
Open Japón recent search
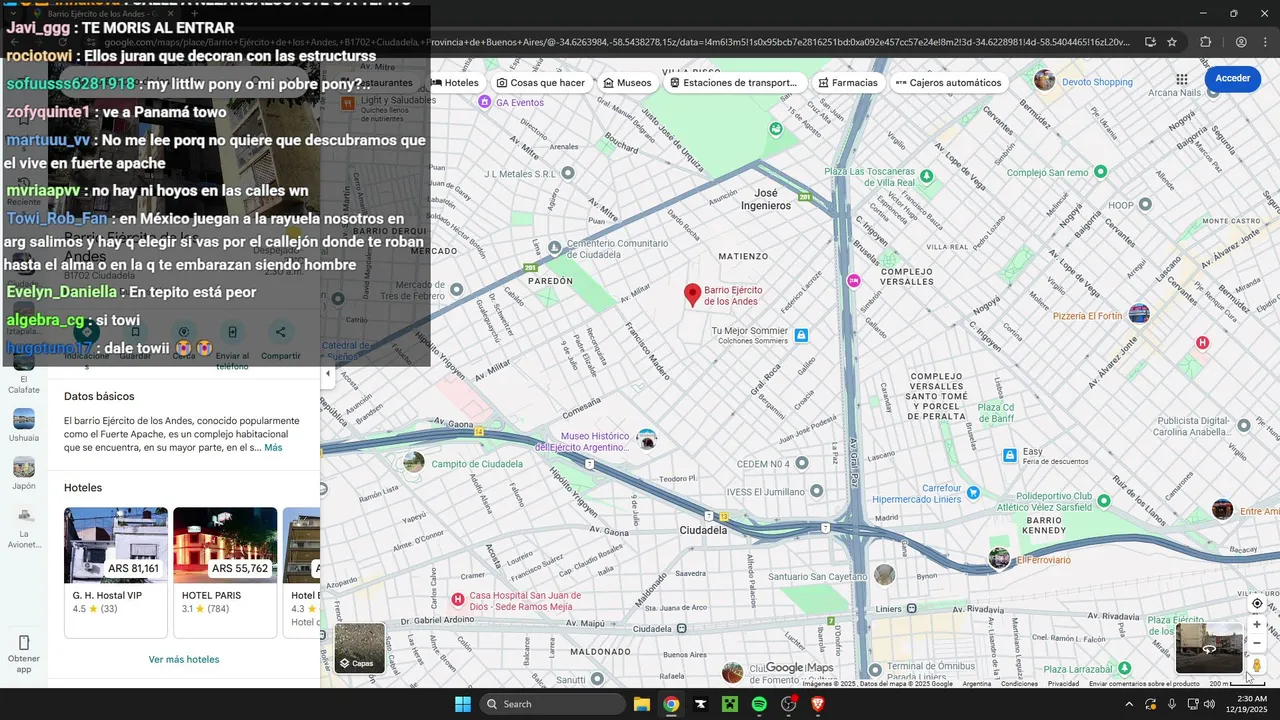pos(24,473)
